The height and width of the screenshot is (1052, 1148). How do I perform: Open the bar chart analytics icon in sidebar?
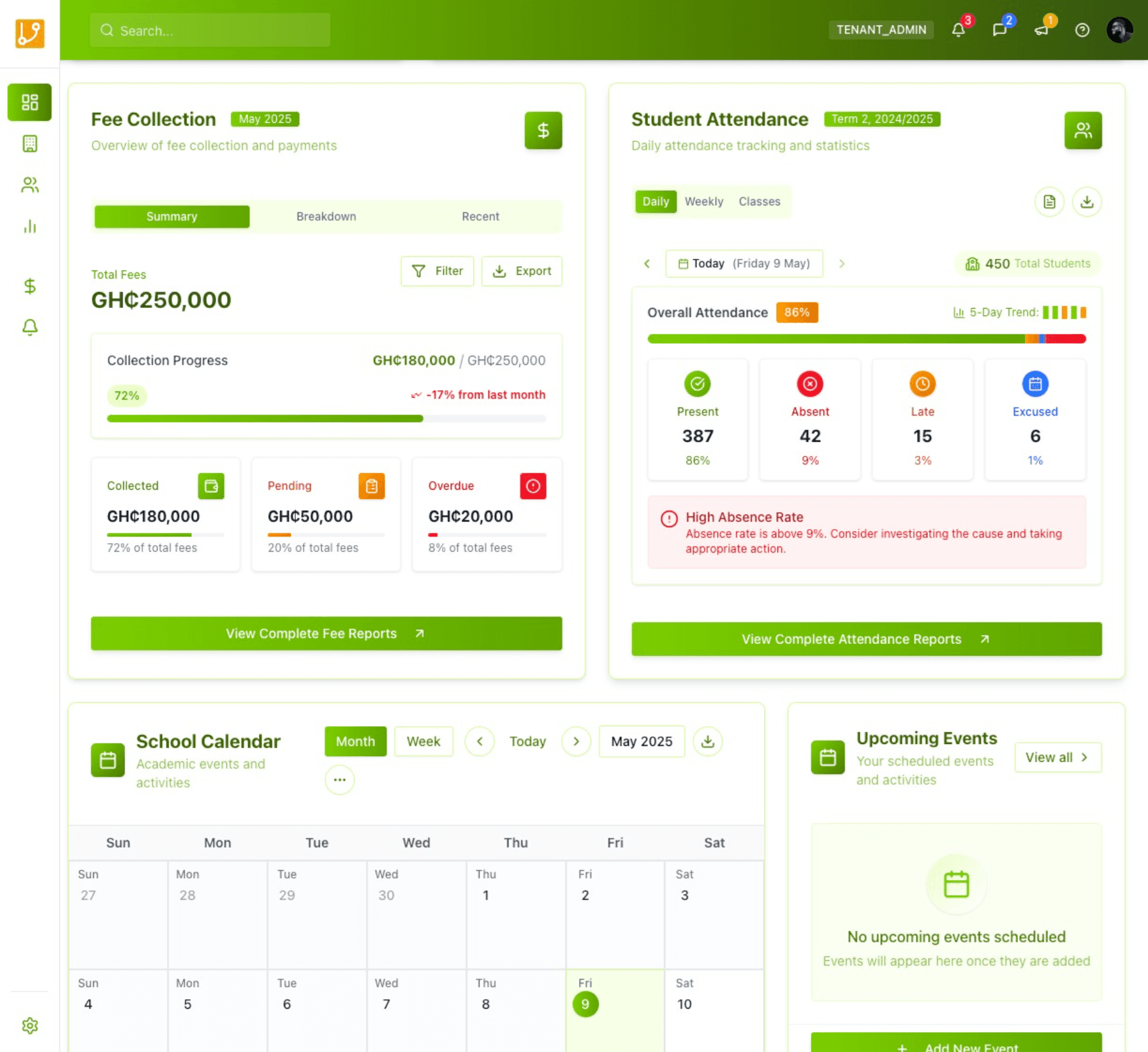click(x=29, y=226)
